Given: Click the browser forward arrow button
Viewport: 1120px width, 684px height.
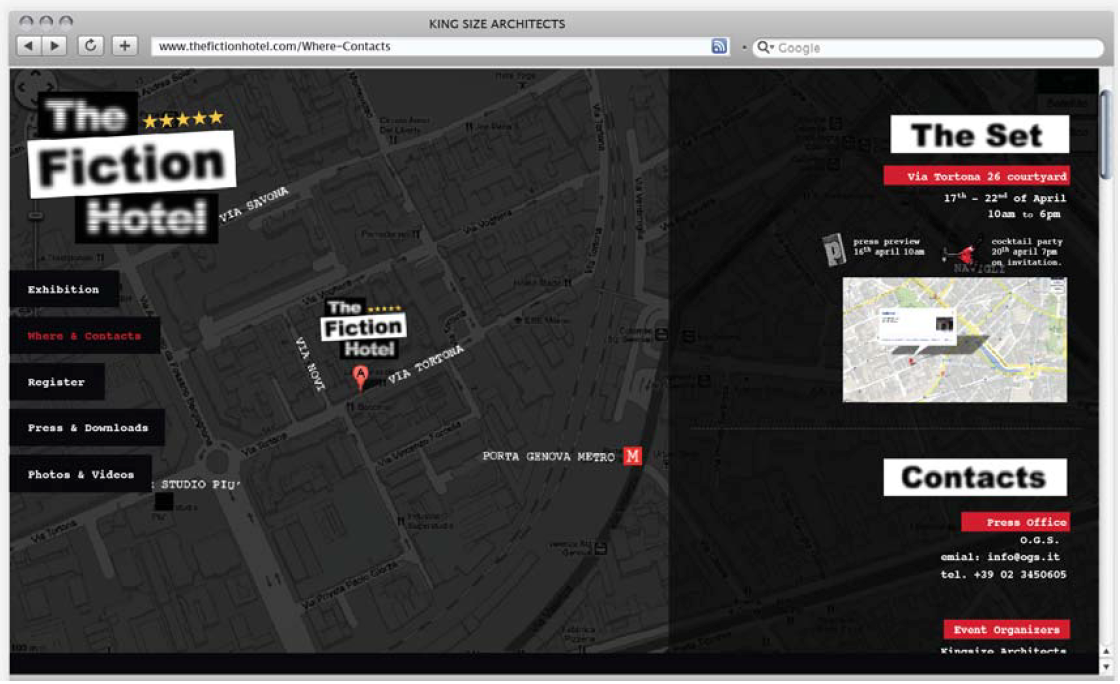Looking at the screenshot, I should [55, 46].
